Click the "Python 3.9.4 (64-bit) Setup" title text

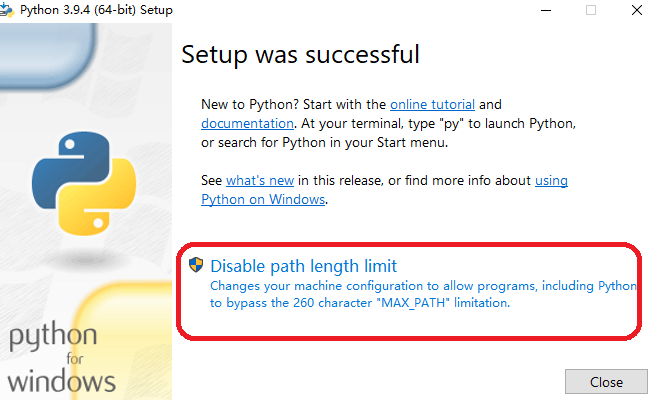(x=96, y=10)
